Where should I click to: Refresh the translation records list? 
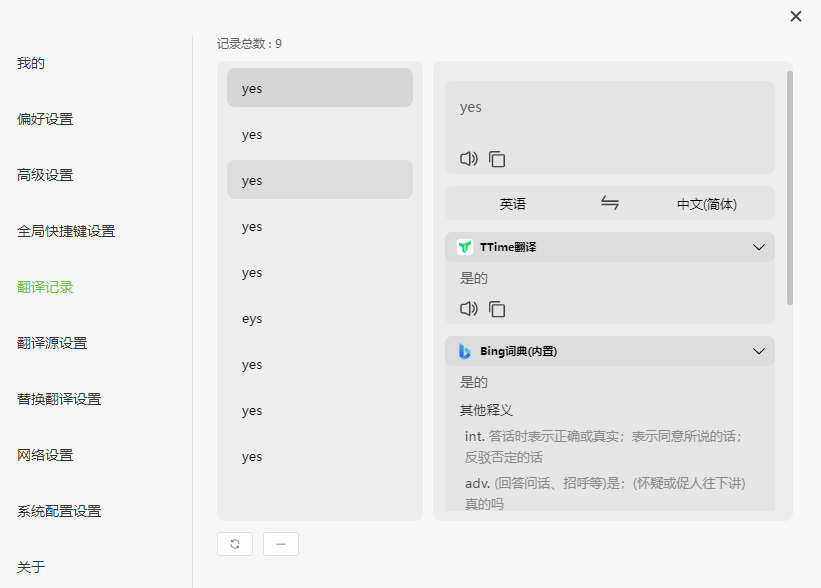[x=235, y=543]
